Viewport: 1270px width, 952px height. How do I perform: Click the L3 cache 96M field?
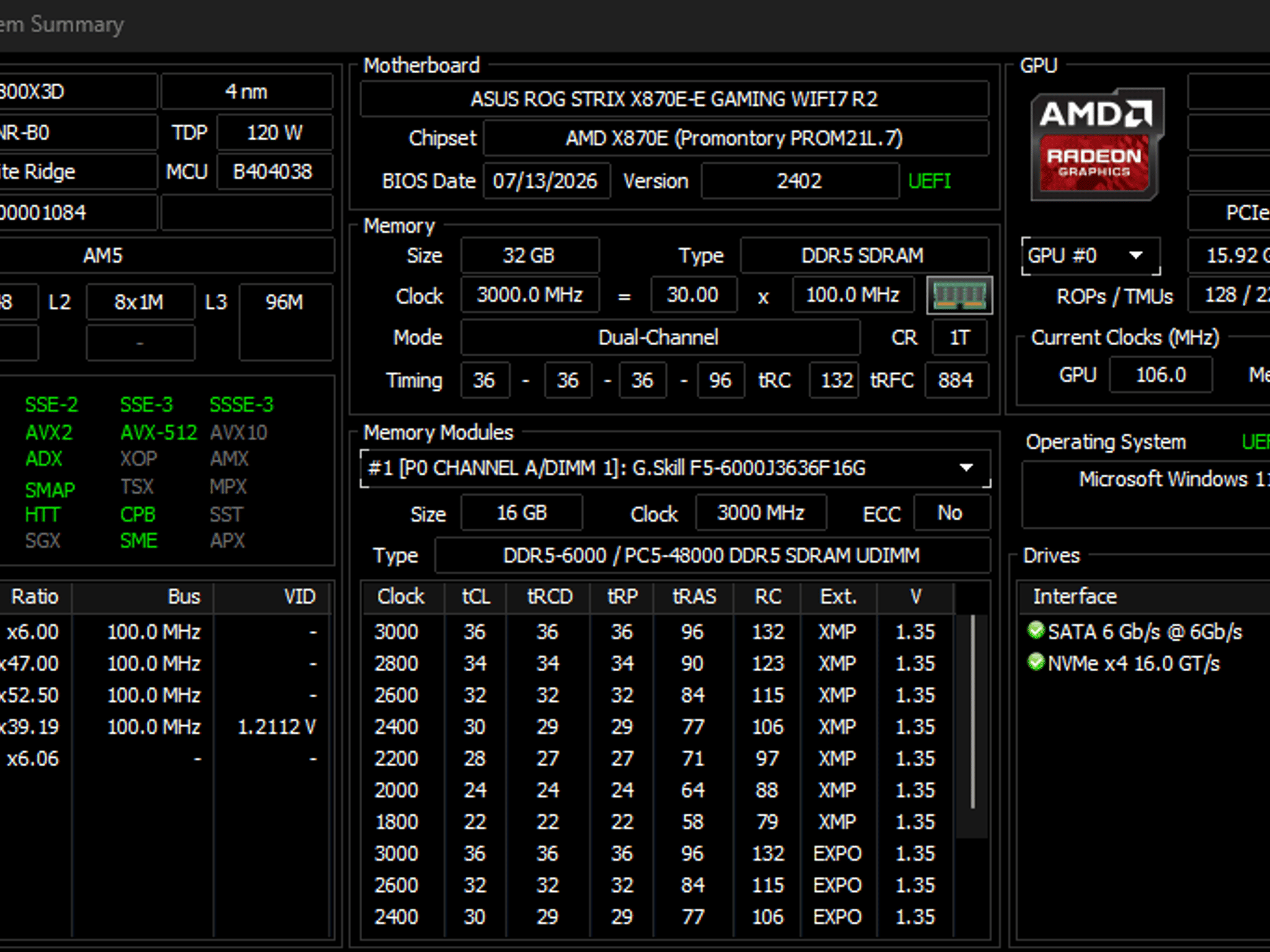286,322
